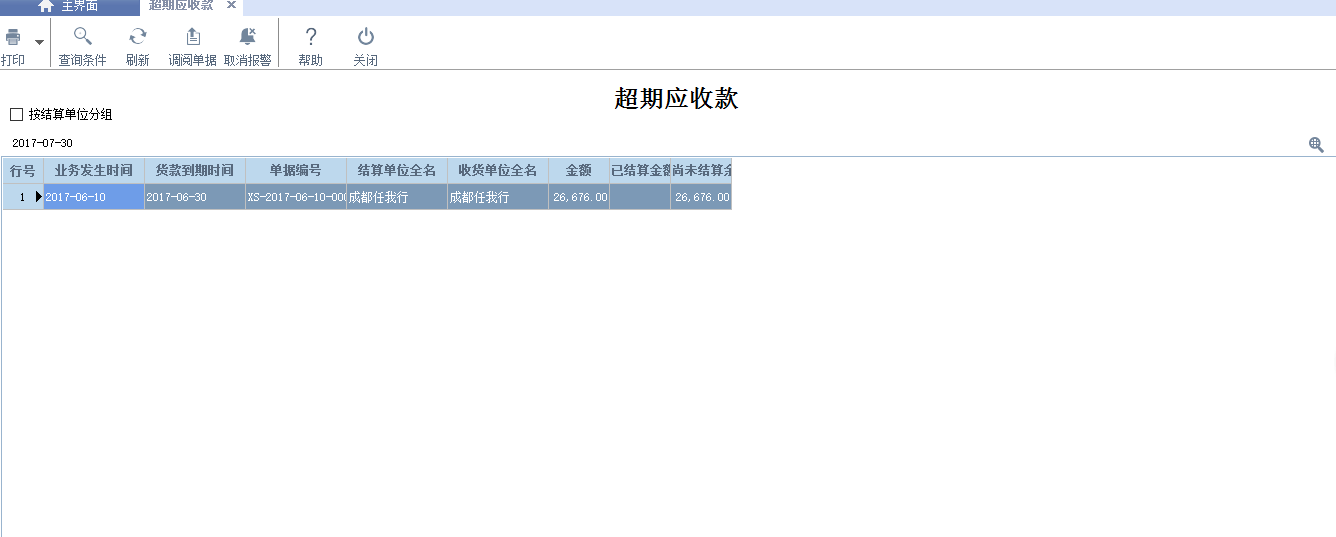Click the 关闭 power icon
Image resolution: width=1336 pixels, height=537 pixels.
pos(366,38)
